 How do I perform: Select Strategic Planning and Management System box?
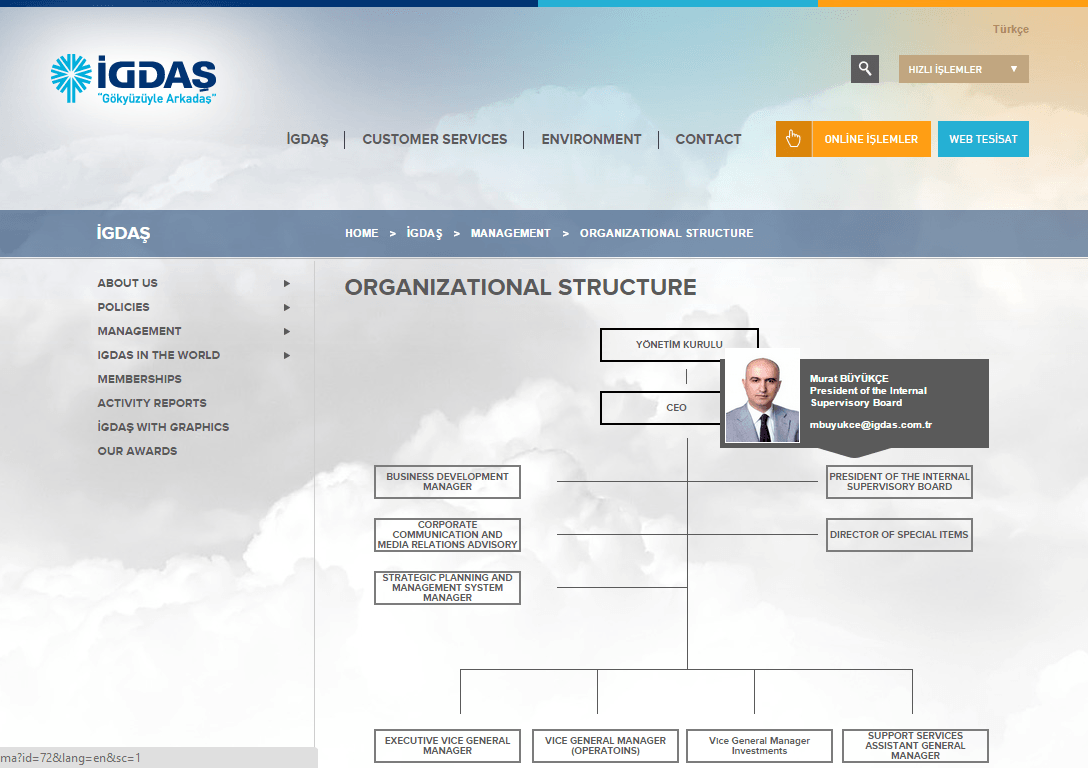[x=448, y=588]
